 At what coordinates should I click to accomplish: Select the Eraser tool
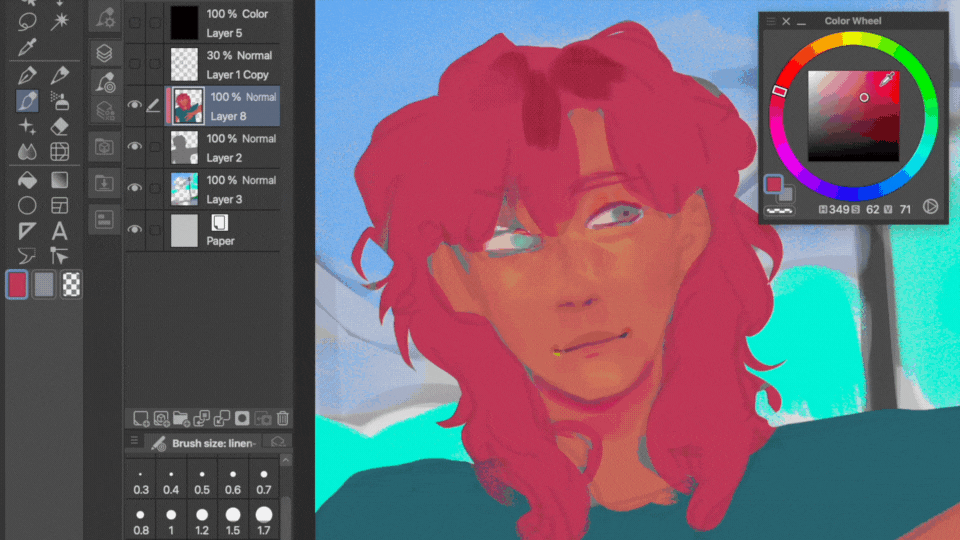(60, 127)
